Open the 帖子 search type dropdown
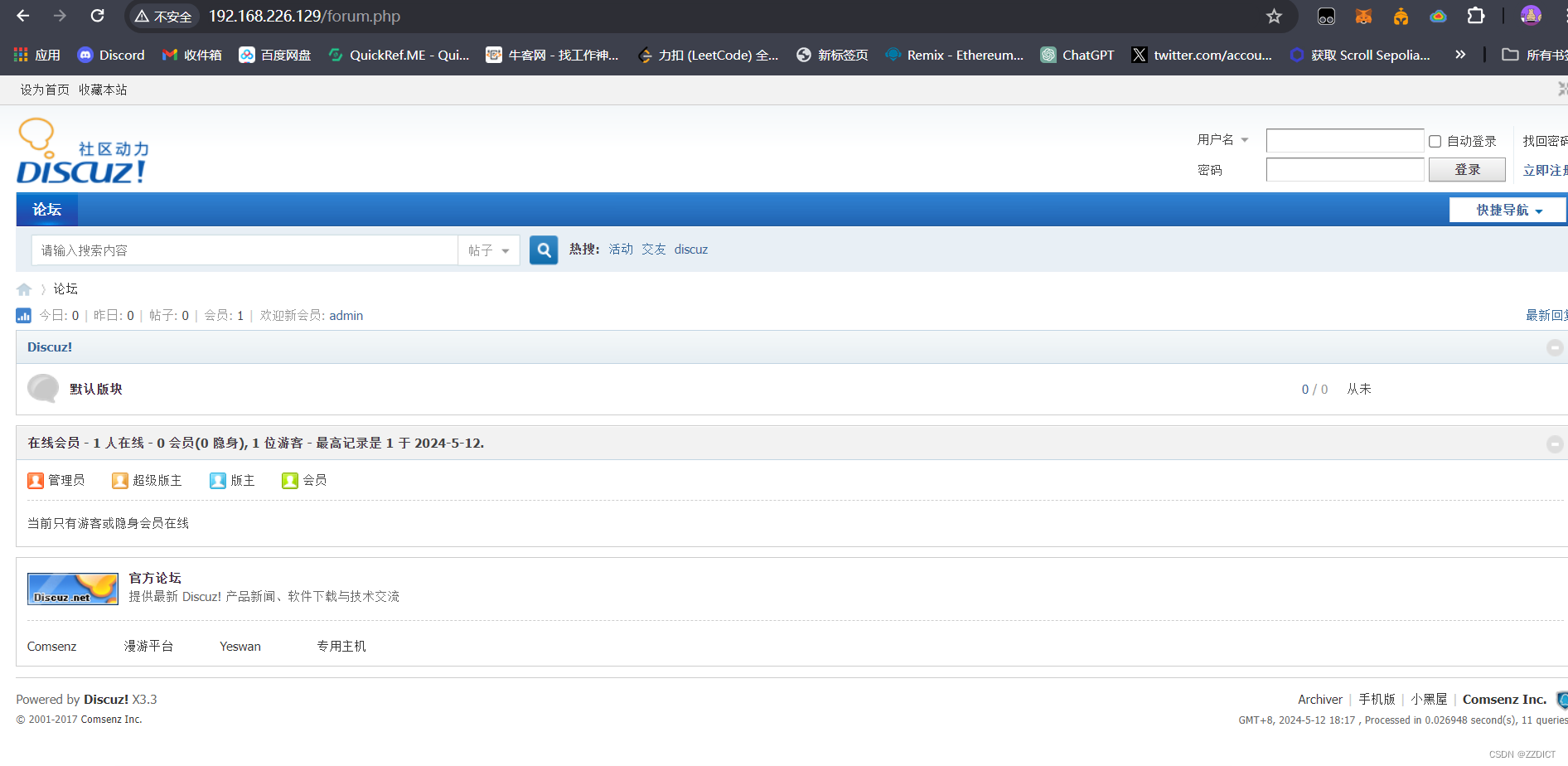The image size is (1568, 766). tap(489, 250)
